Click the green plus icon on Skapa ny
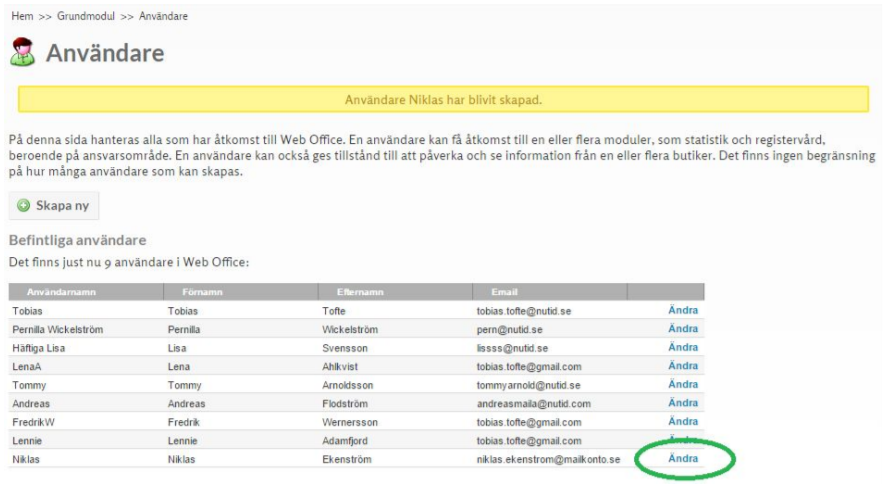The height and width of the screenshot is (484, 891). 24,205
